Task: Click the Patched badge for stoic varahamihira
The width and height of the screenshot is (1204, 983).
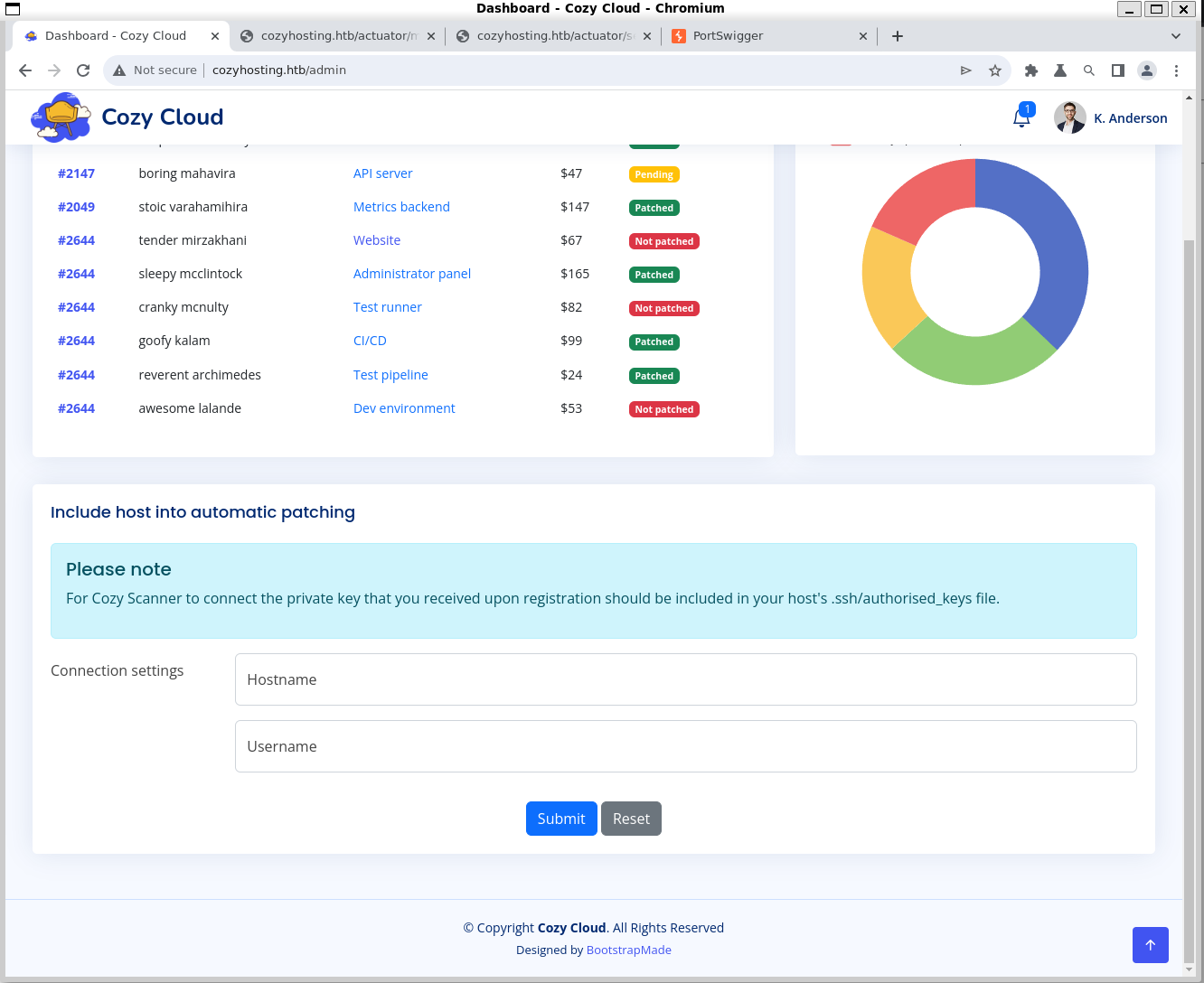Action: point(654,208)
